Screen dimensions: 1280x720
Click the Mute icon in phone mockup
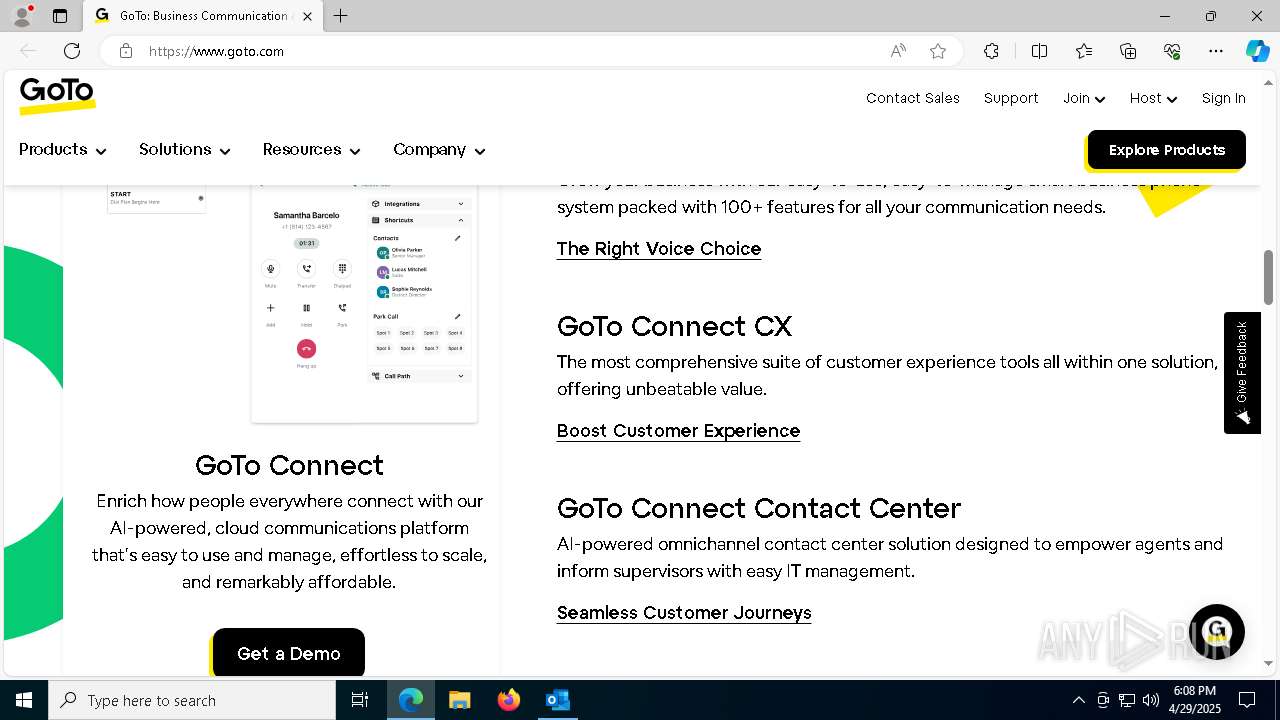coord(270,268)
